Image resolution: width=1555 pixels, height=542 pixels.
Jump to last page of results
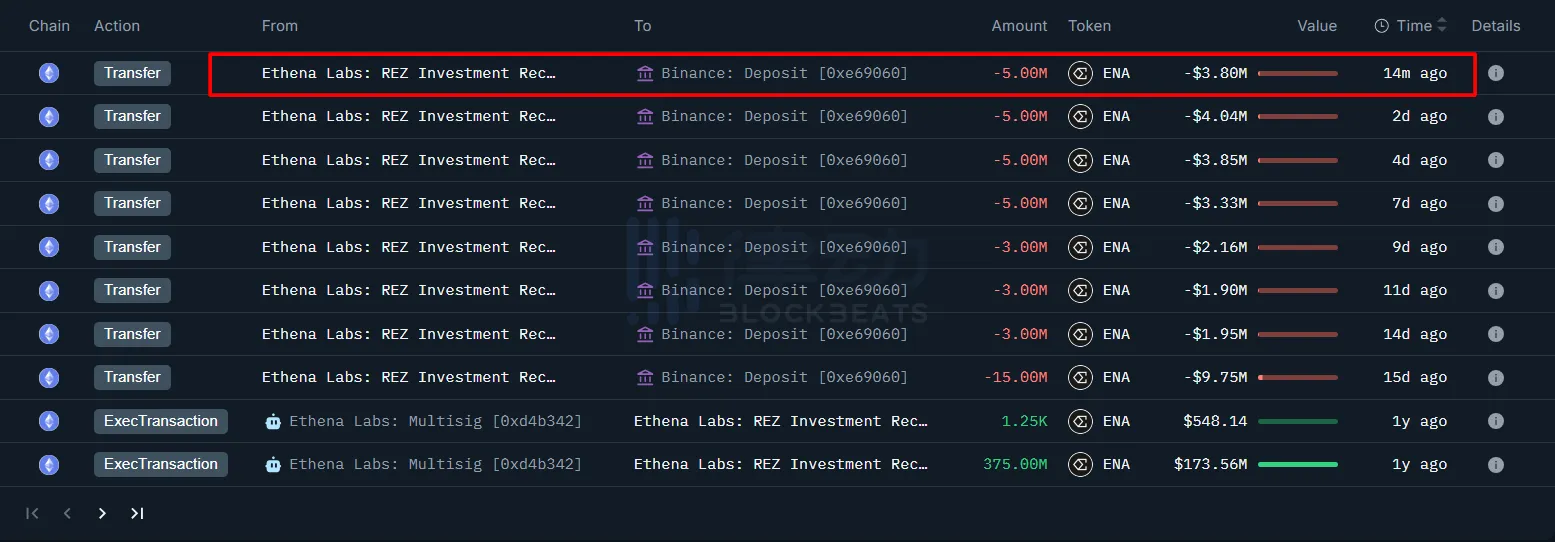(x=137, y=513)
